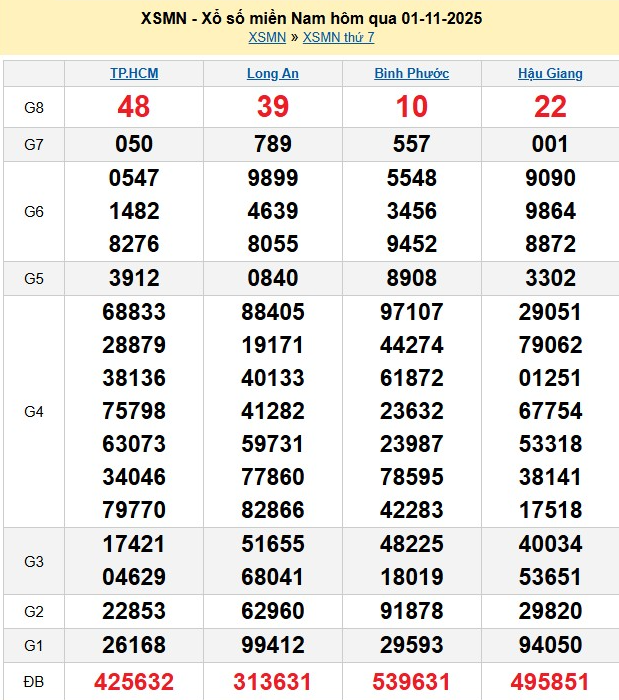Click G5 result 3302 for Hậu Giang
This screenshot has width=619, height=700.
[550, 278]
